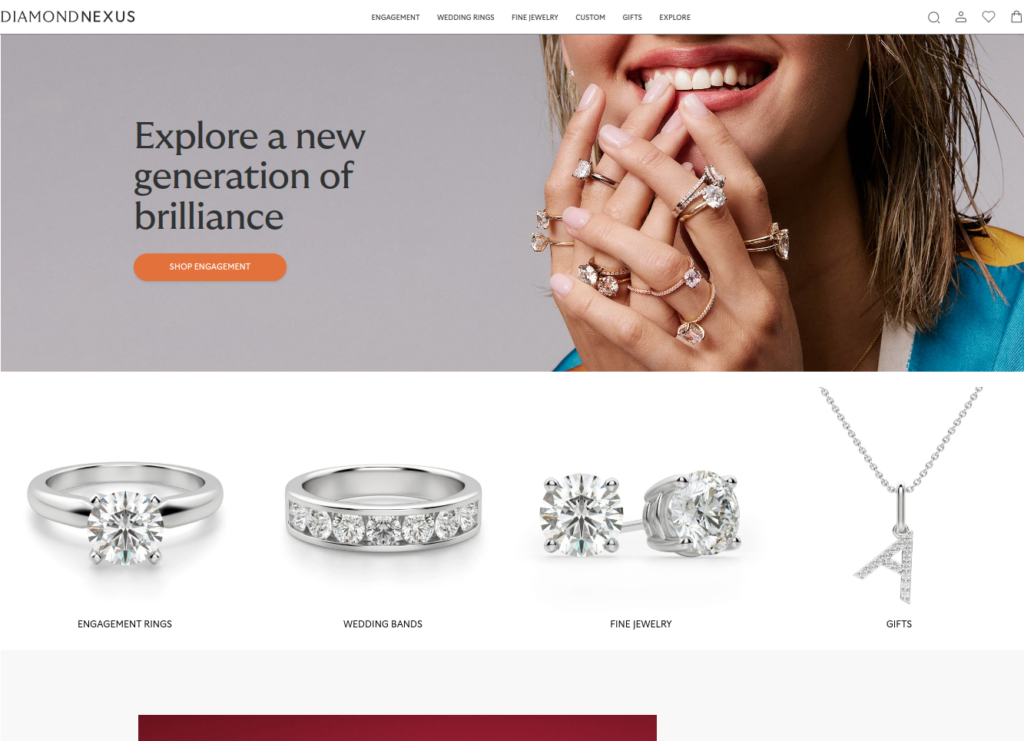
Task: Follow the Wedding Bands category link
Action: (x=383, y=624)
